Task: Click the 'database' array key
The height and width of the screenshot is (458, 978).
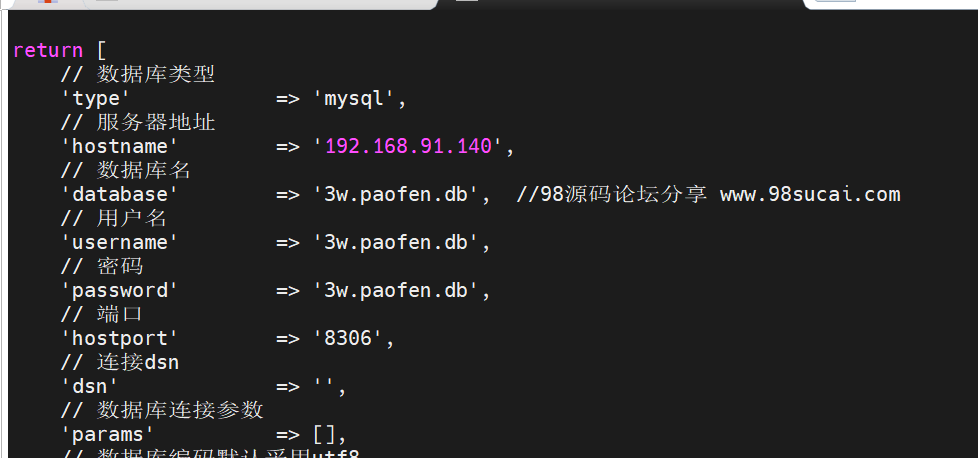Action: point(120,194)
